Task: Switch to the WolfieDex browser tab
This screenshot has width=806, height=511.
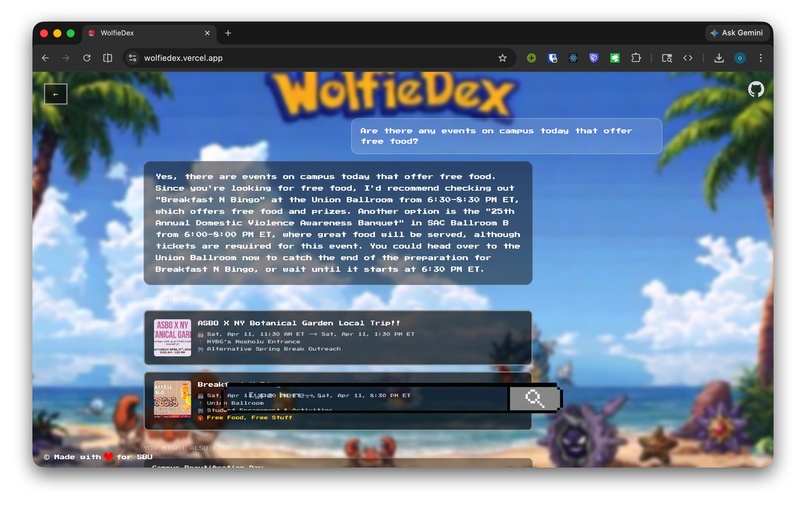Action: click(149, 33)
